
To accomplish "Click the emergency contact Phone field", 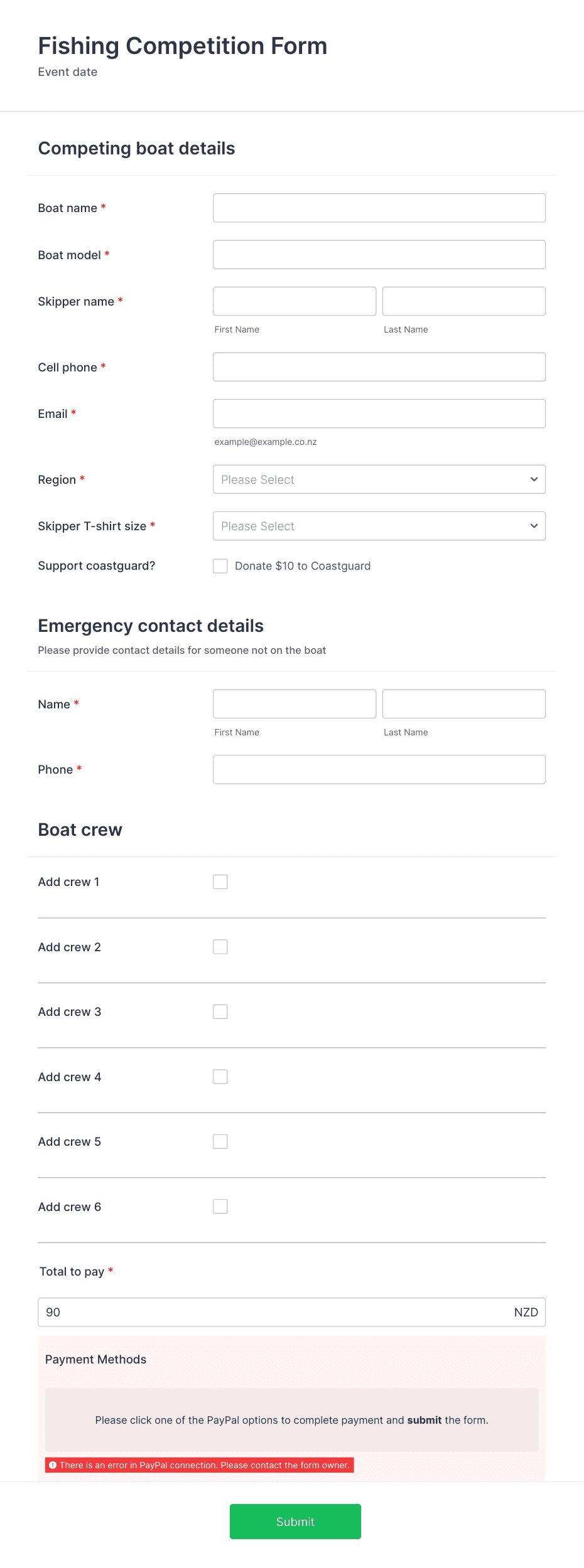I will [x=379, y=769].
